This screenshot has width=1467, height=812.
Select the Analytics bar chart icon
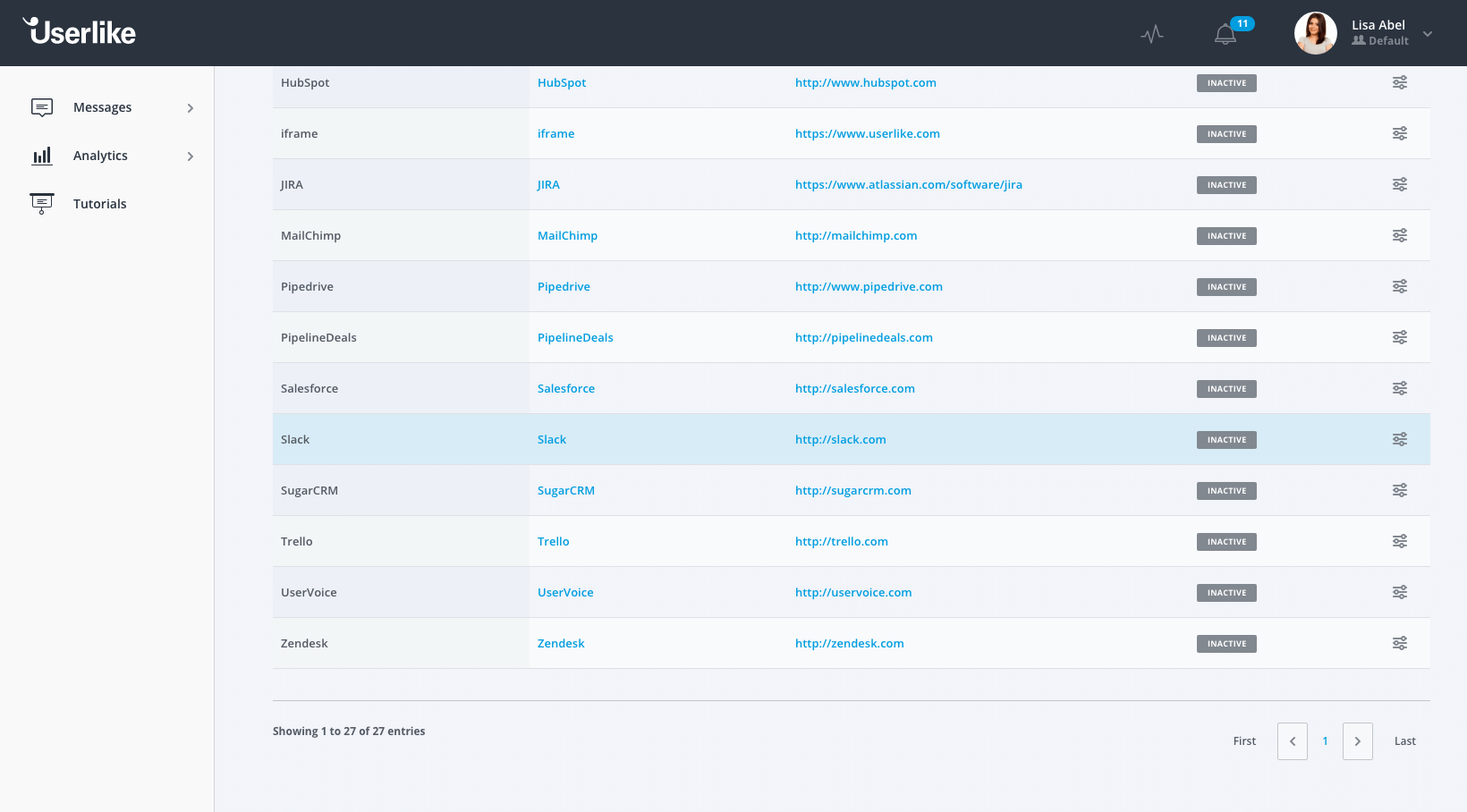[x=42, y=155]
